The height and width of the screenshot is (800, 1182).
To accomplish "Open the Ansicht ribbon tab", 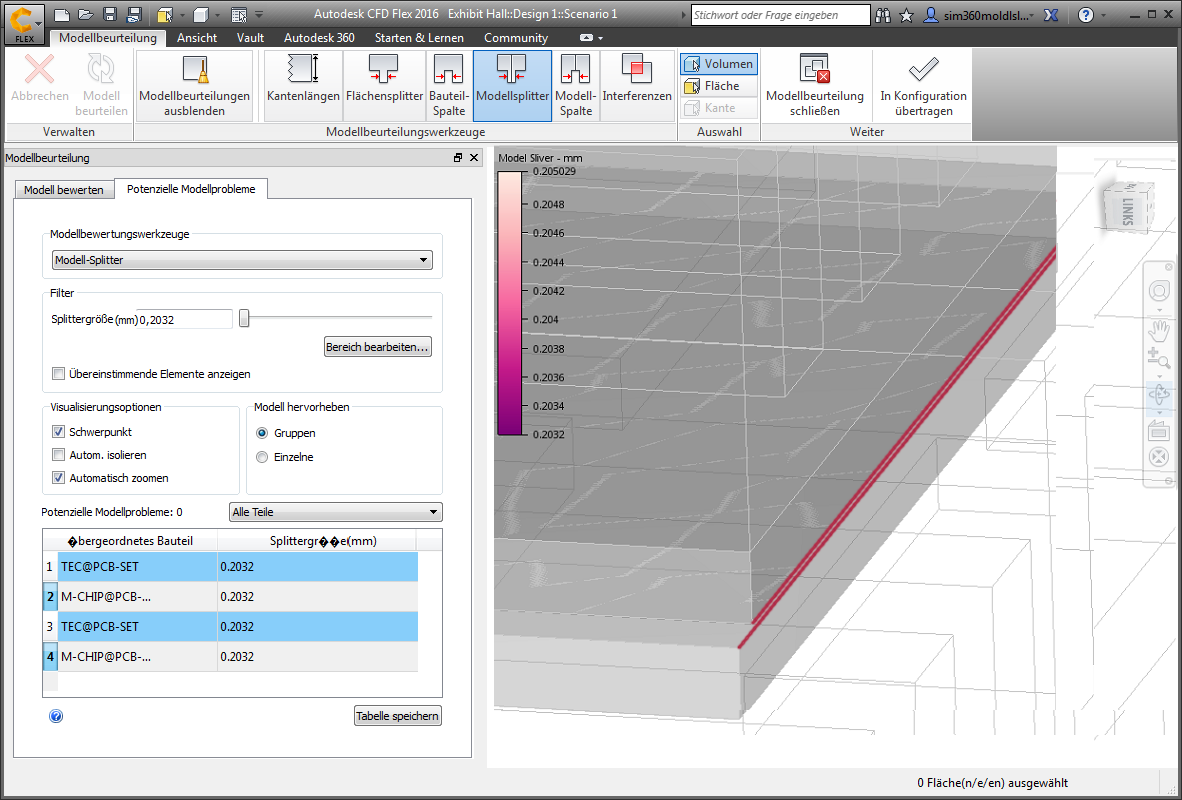I will 197,38.
